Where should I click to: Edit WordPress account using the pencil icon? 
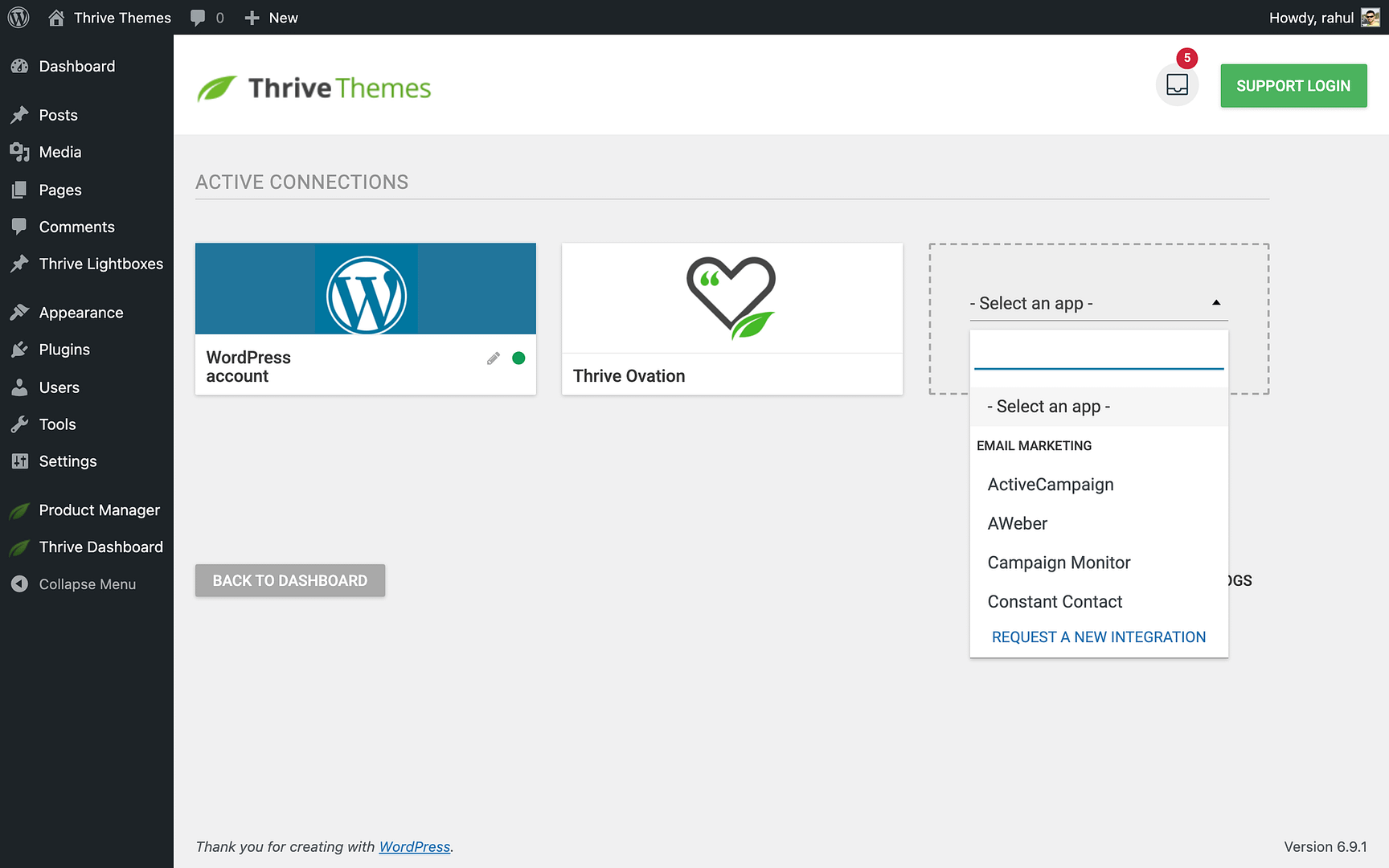[x=493, y=358]
